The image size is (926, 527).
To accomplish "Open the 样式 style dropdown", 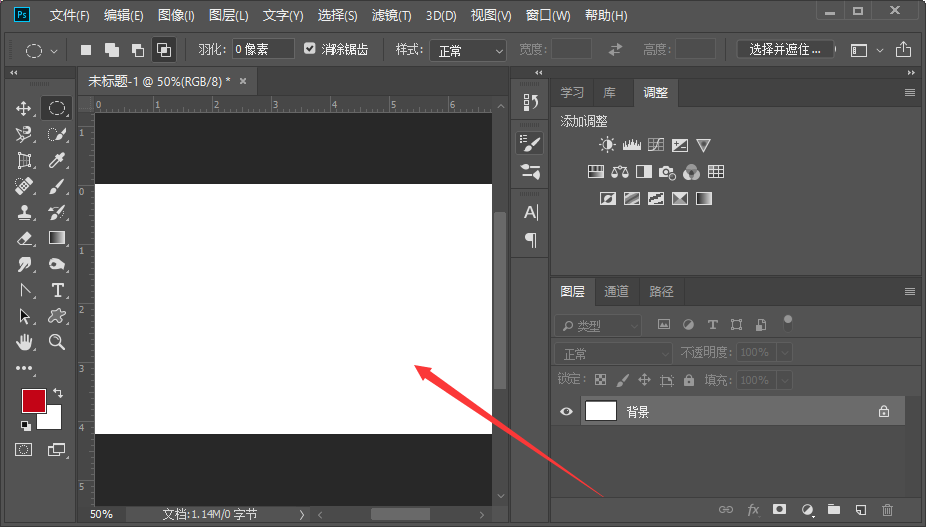I will 468,51.
